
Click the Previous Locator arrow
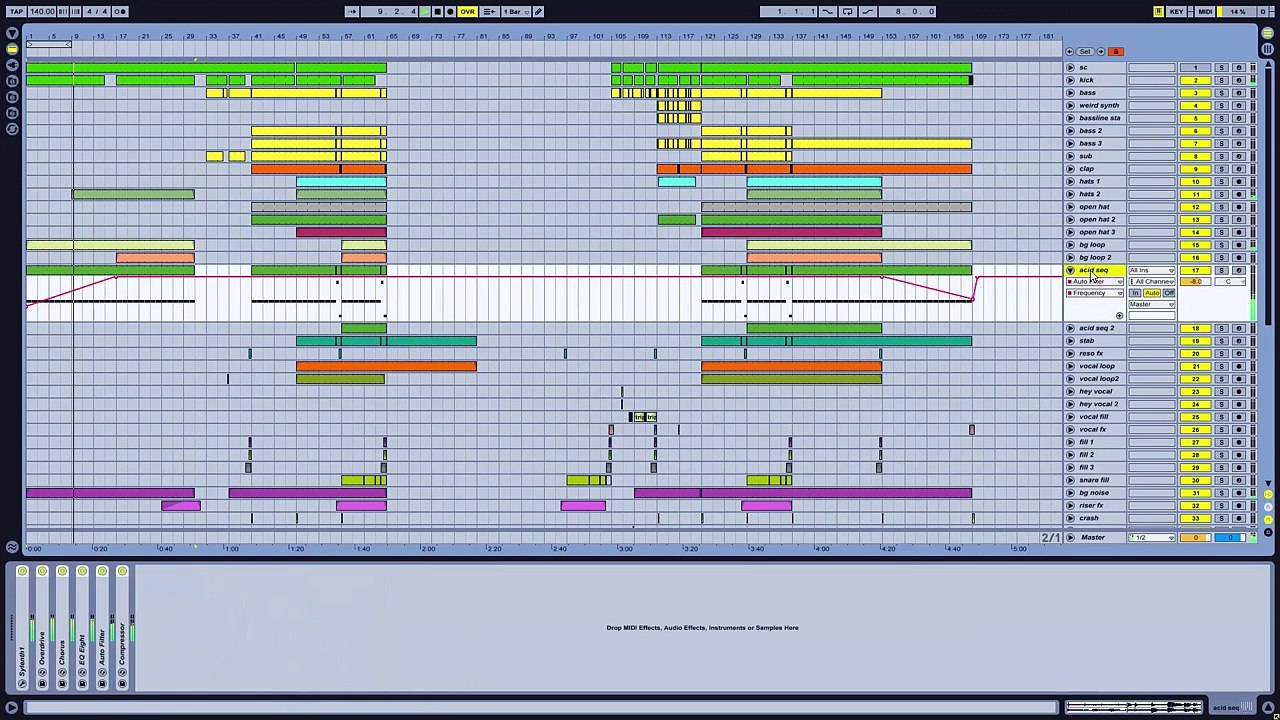pyautogui.click(x=1069, y=52)
